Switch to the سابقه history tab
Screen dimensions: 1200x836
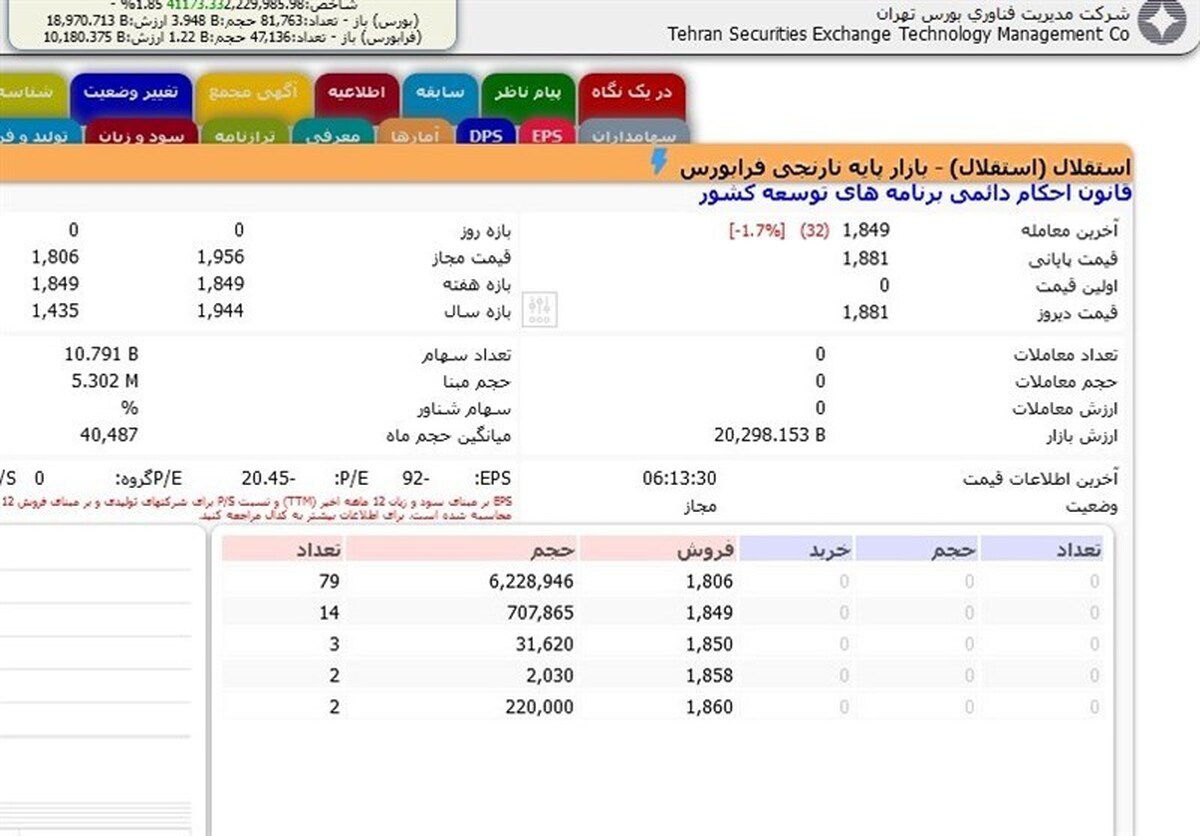(x=441, y=95)
